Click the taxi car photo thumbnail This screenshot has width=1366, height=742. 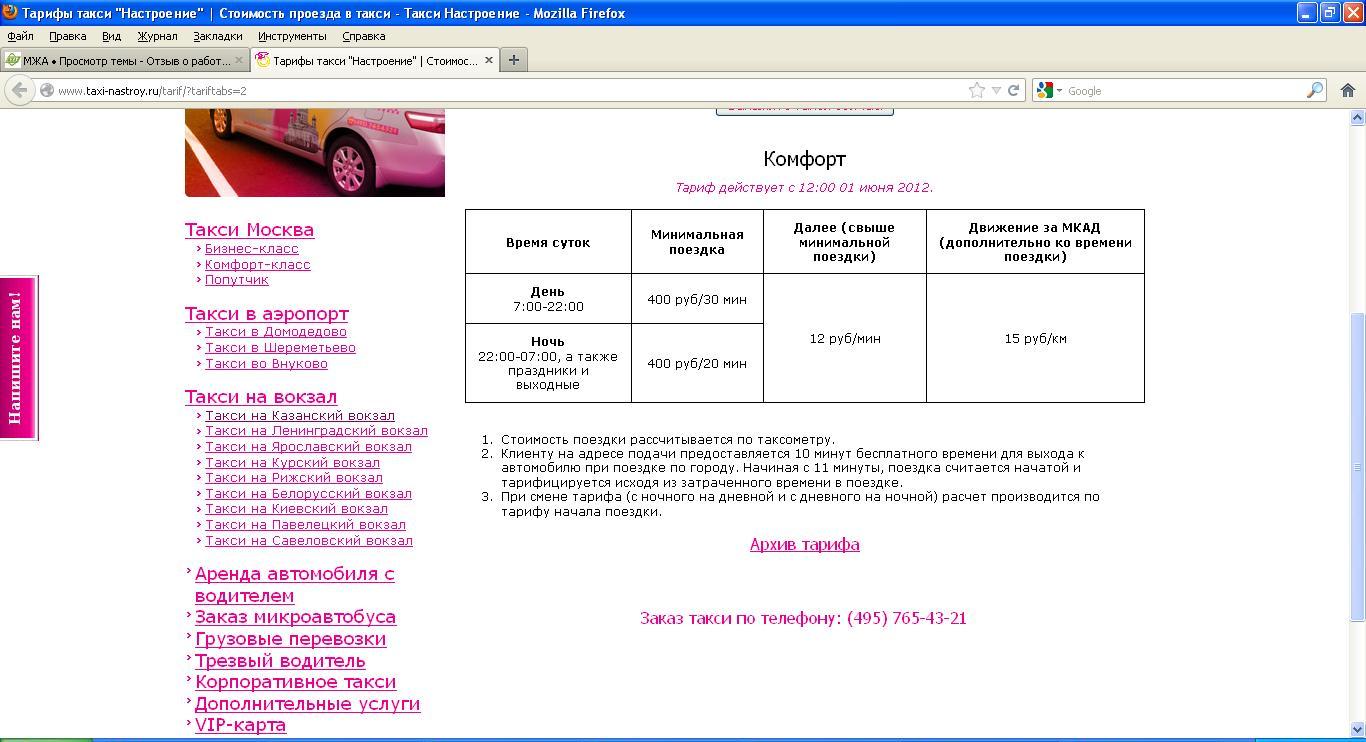pos(314,152)
